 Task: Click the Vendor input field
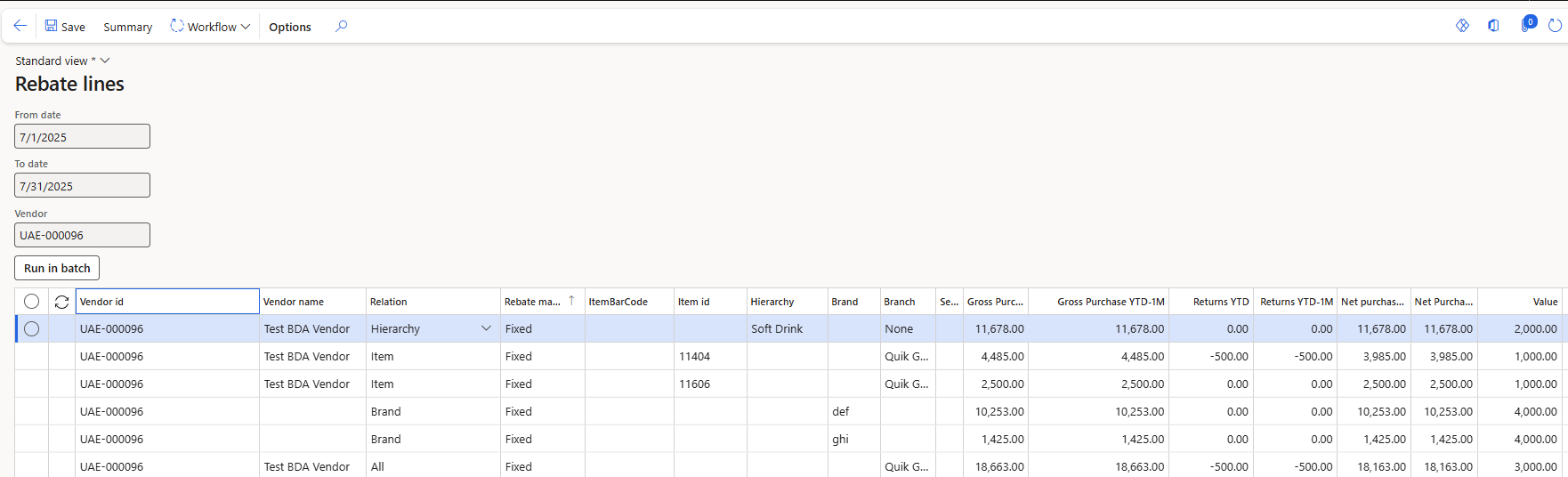coord(82,235)
